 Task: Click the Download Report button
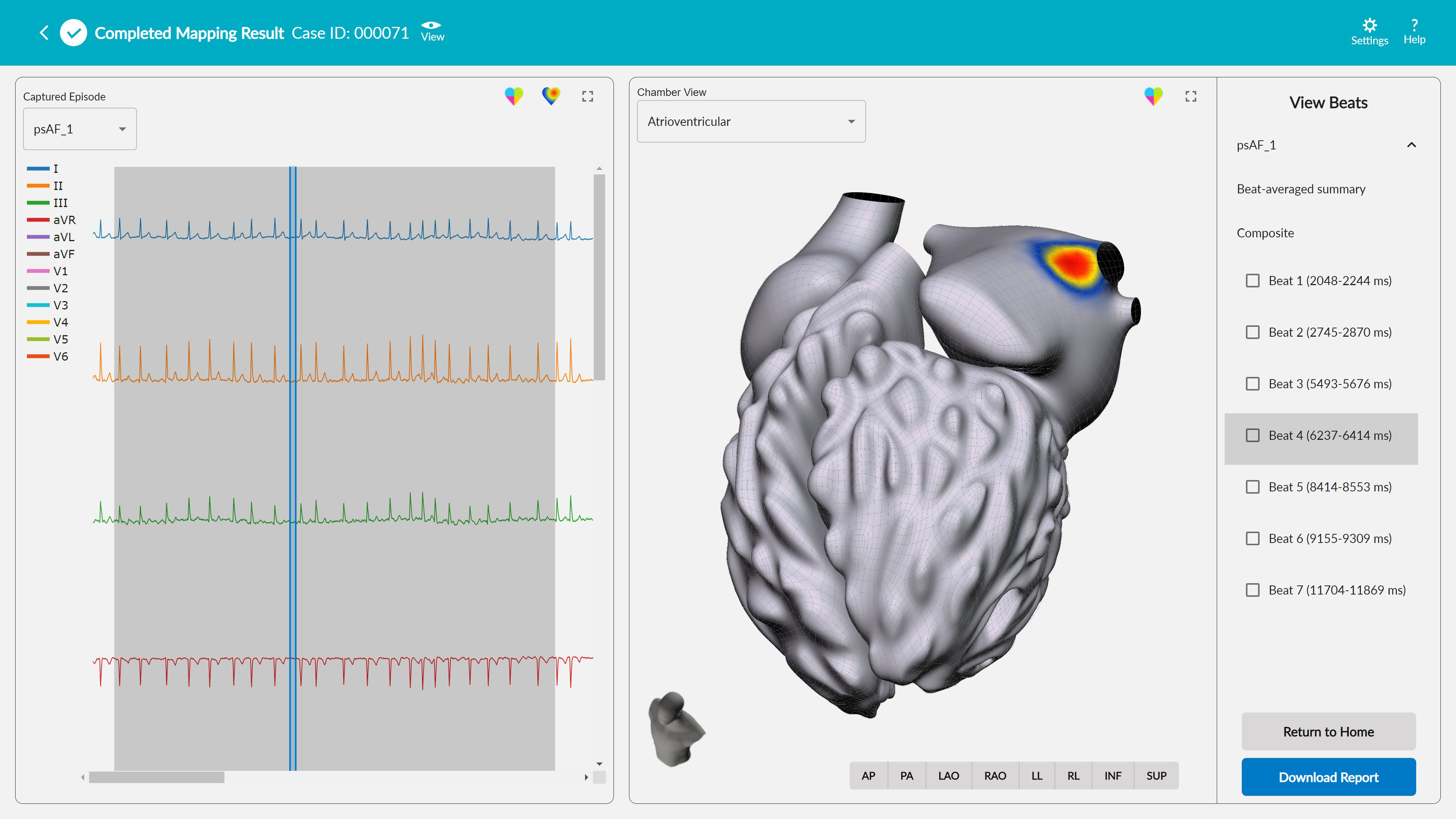click(1328, 777)
